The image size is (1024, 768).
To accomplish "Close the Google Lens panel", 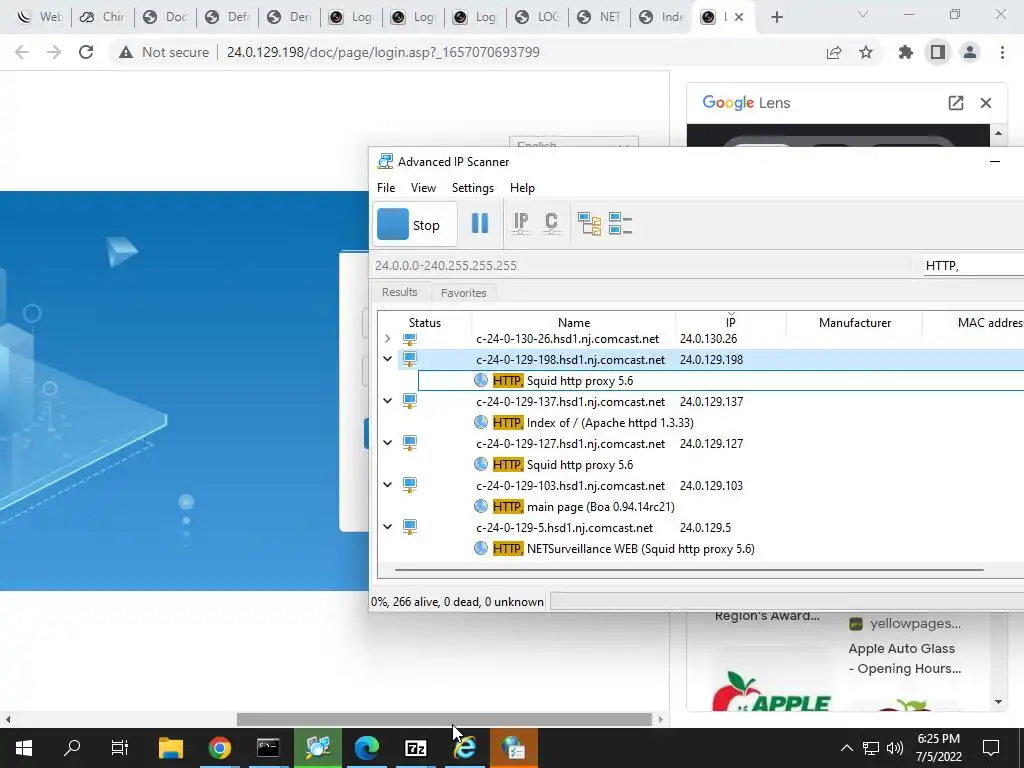I will point(986,103).
